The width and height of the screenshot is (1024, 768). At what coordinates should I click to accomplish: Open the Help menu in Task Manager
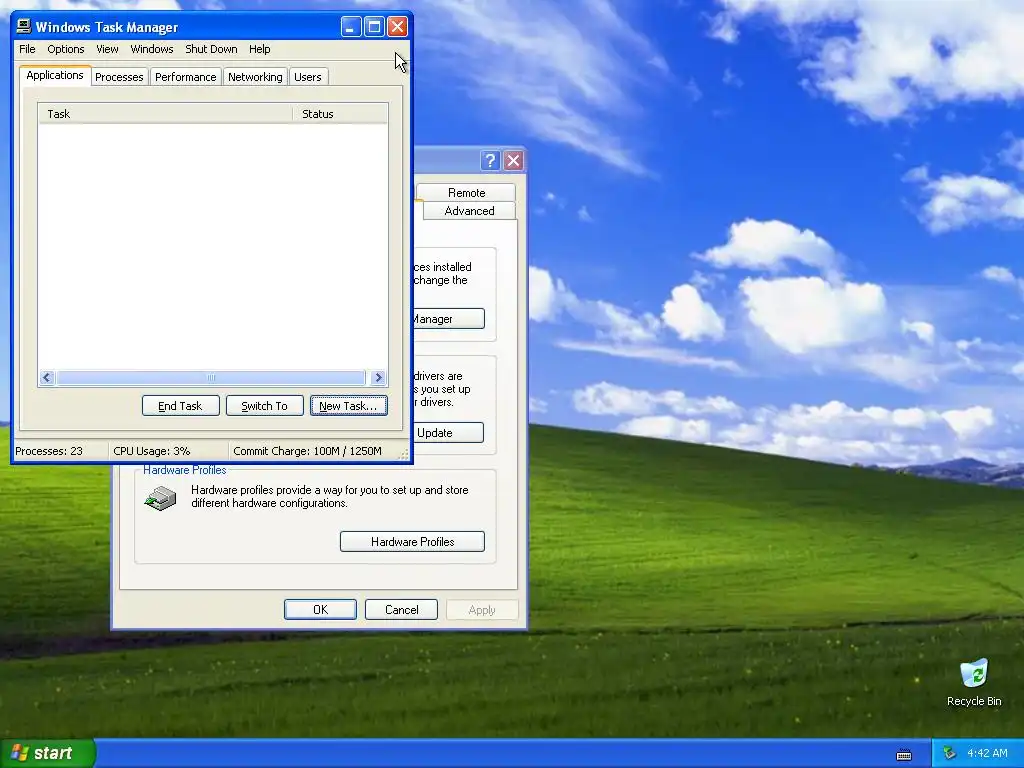(259, 49)
